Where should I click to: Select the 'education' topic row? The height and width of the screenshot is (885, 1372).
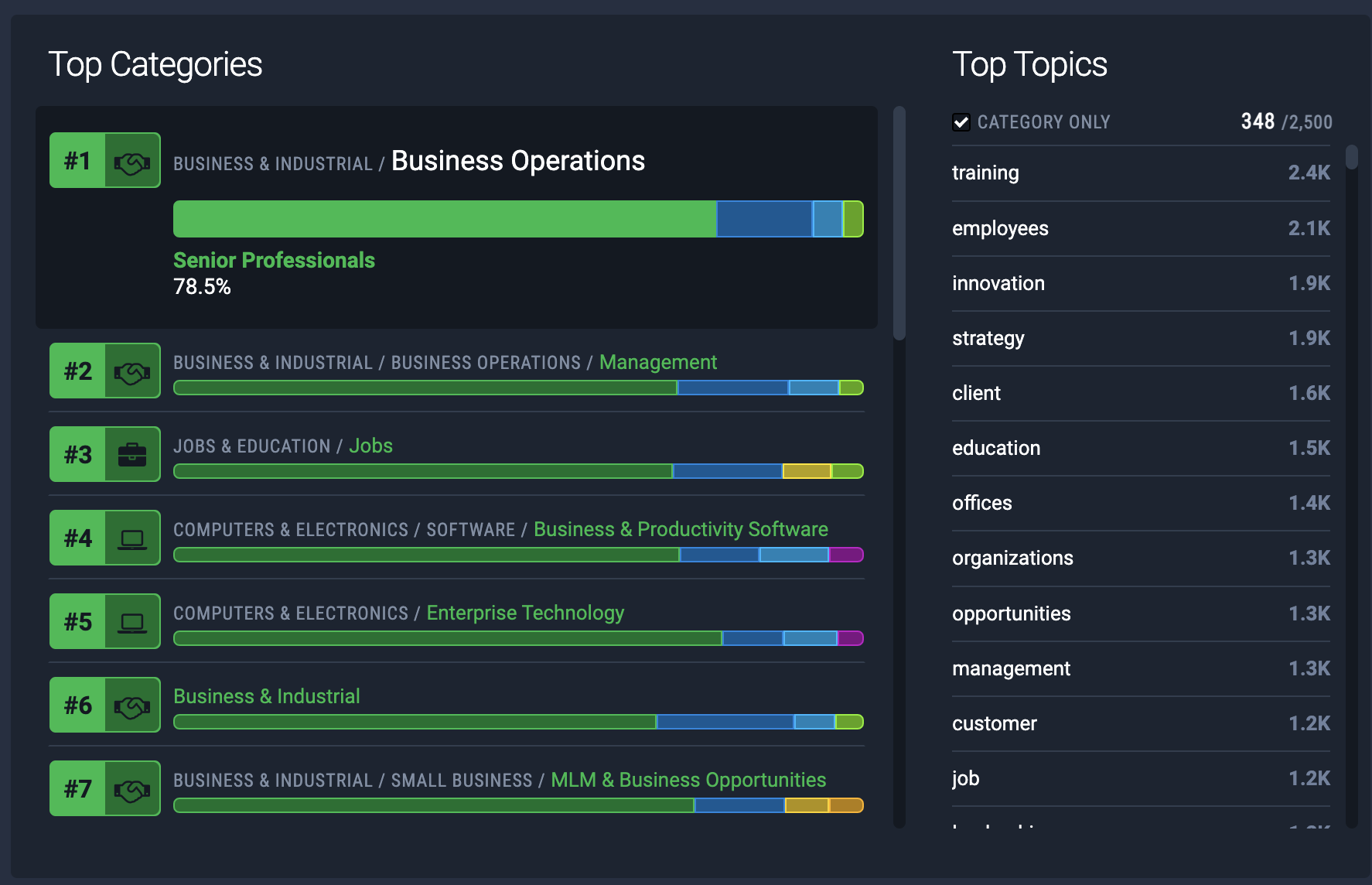click(x=1142, y=448)
